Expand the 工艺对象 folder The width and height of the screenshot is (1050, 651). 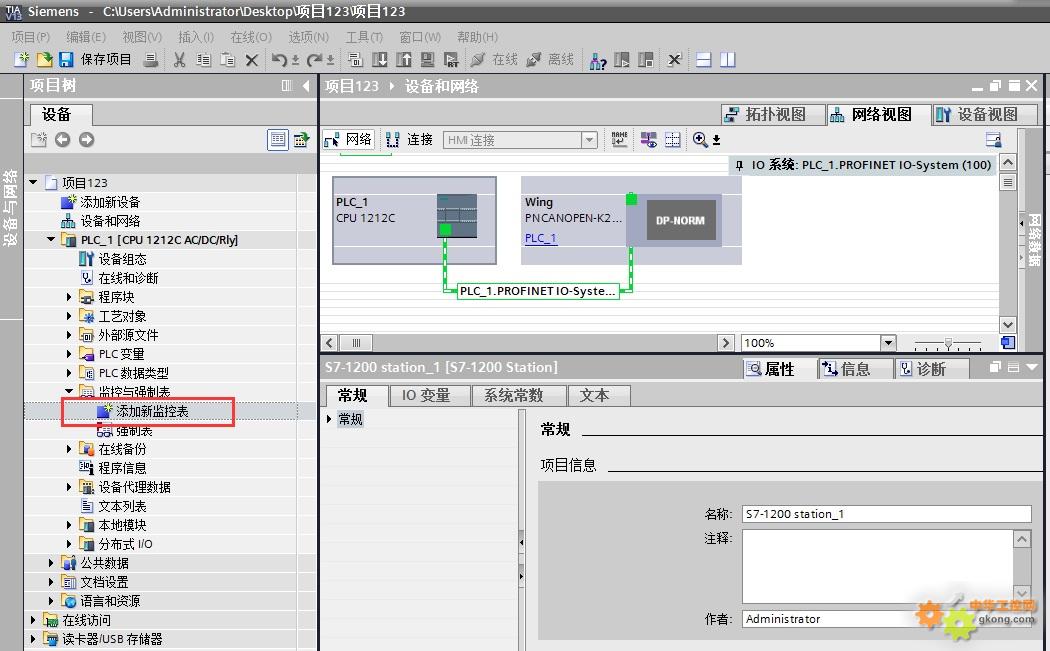point(69,316)
